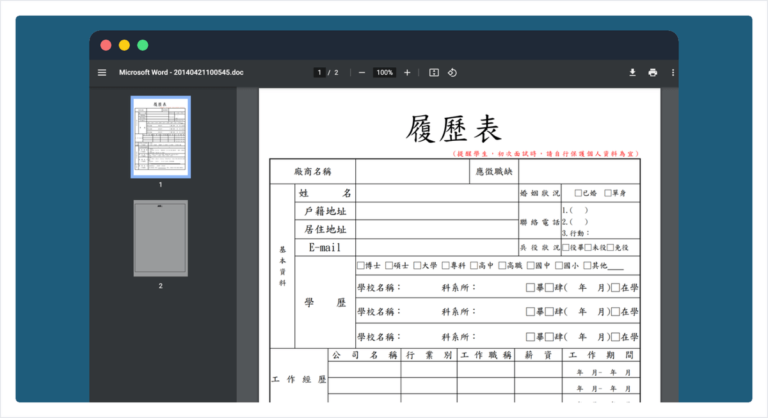Click the yellow minimize window button
This screenshot has height=418, width=768.
(x=124, y=45)
